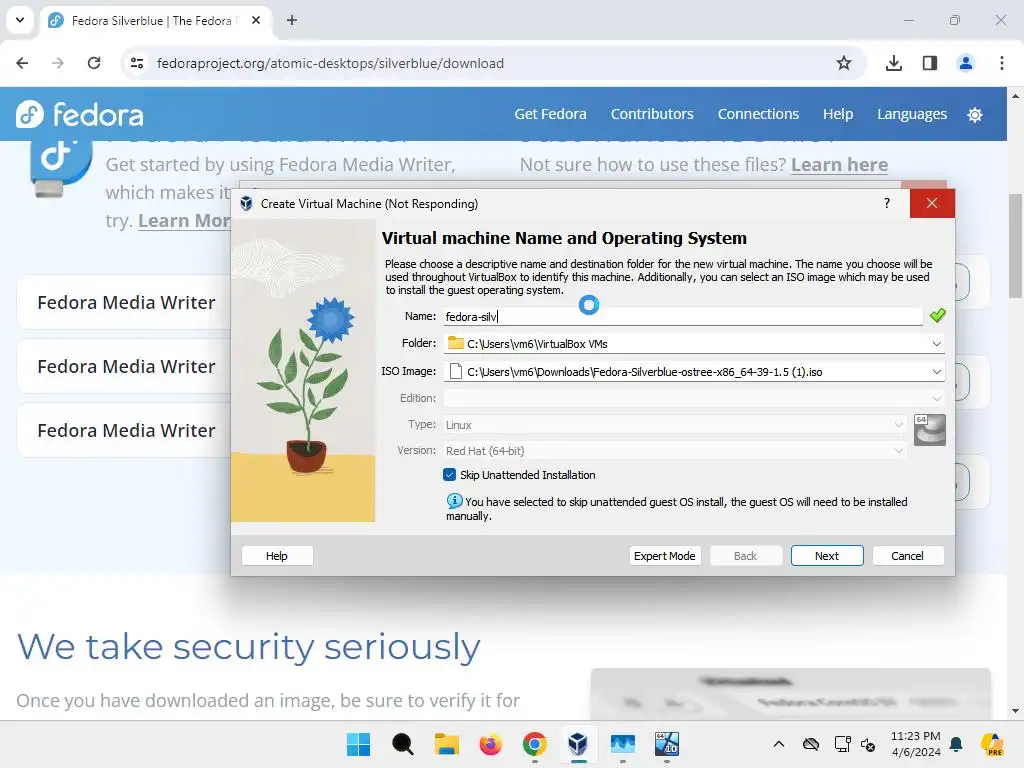Click the file icon in ISO Image field
Screen dimensions: 1024x768
[456, 372]
